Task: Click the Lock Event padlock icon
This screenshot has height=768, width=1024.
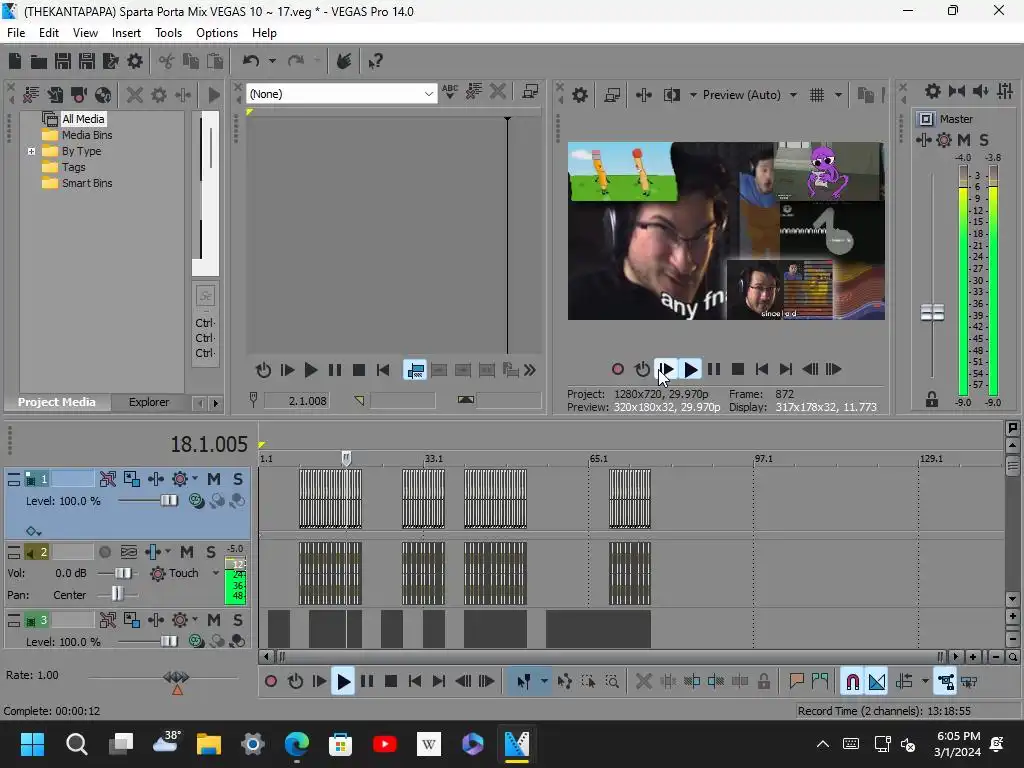Action: point(763,682)
